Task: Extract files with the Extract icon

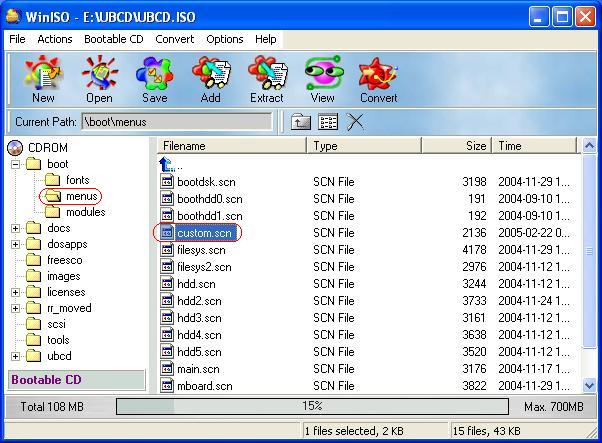Action: [x=266, y=79]
